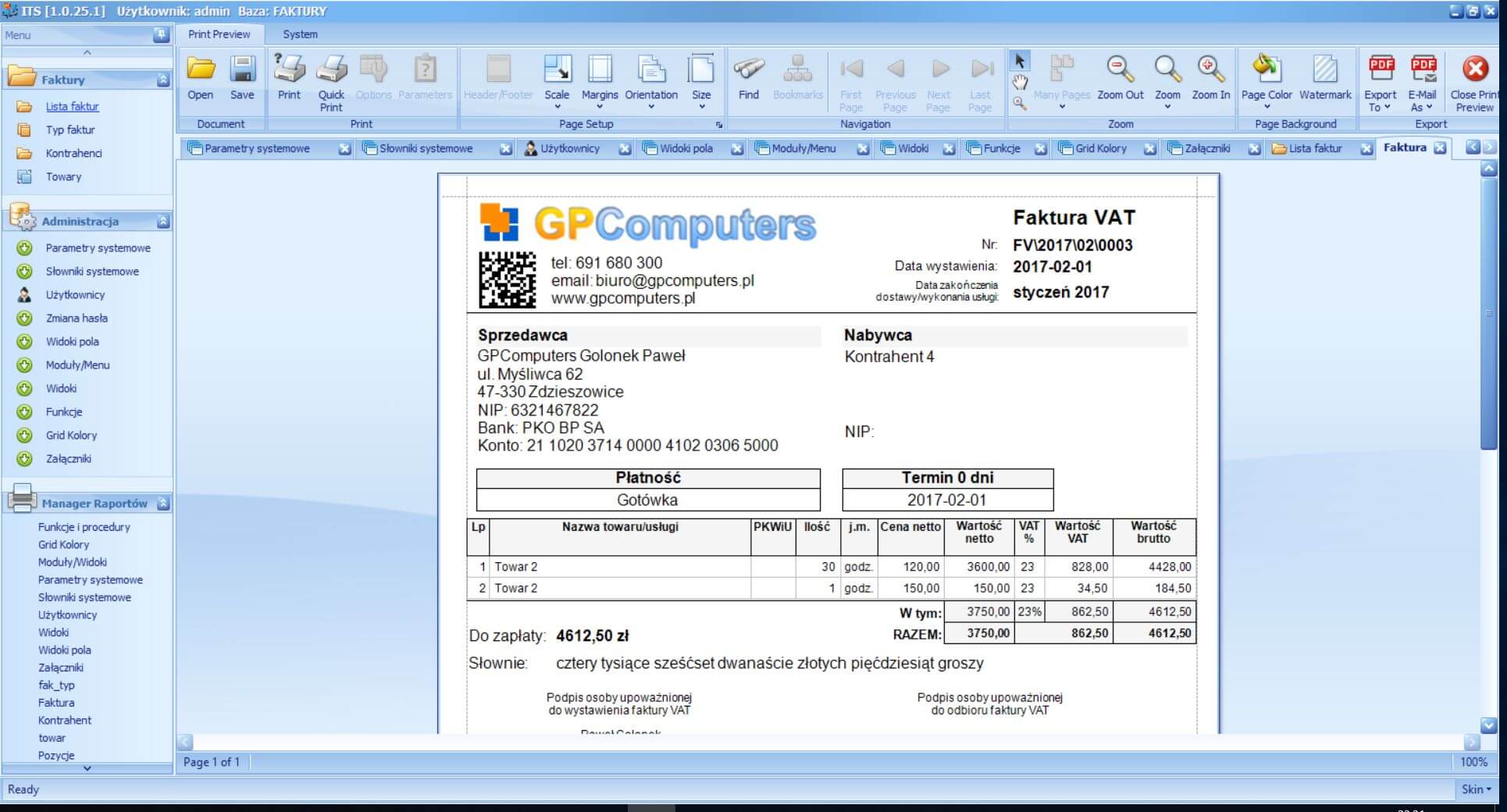Screen dimensions: 1507x812
Task: Collapse the Manager Raportów panel group
Action: pyautogui.click(x=163, y=504)
